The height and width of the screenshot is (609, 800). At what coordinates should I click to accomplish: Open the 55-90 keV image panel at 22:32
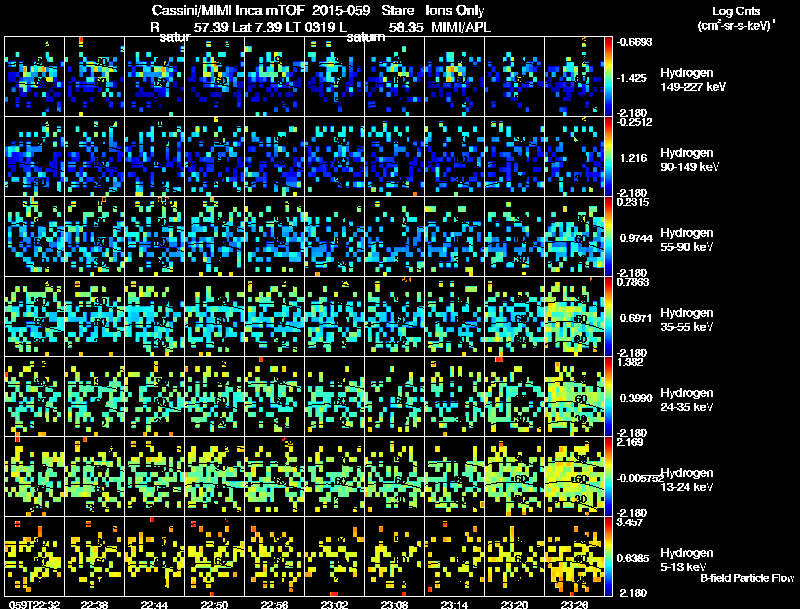[x=34, y=237]
